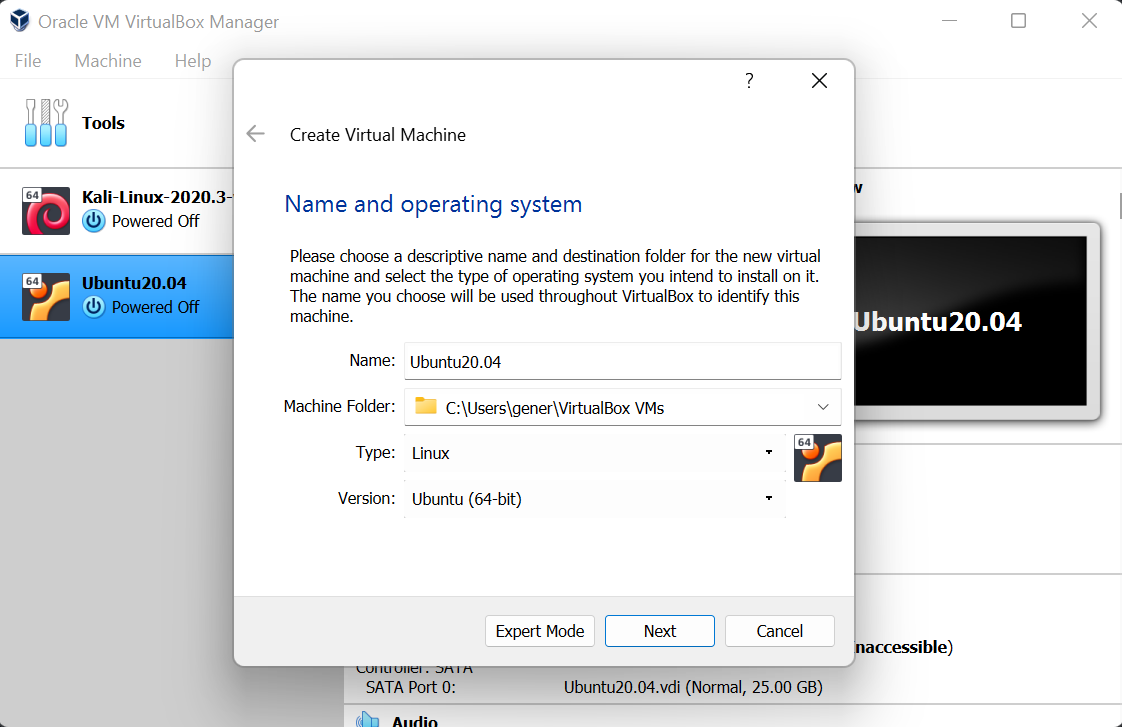Open the Type dropdown showing Linux

click(x=594, y=452)
